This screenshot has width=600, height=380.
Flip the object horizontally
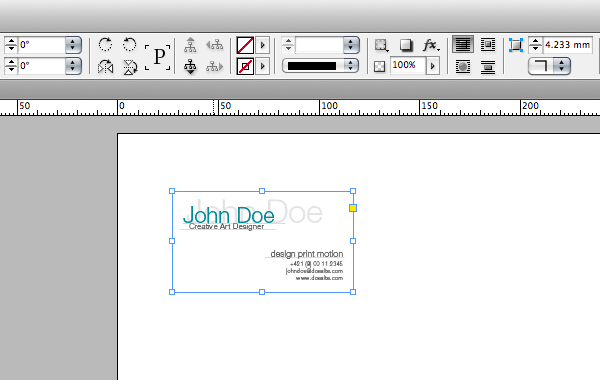click(105, 67)
